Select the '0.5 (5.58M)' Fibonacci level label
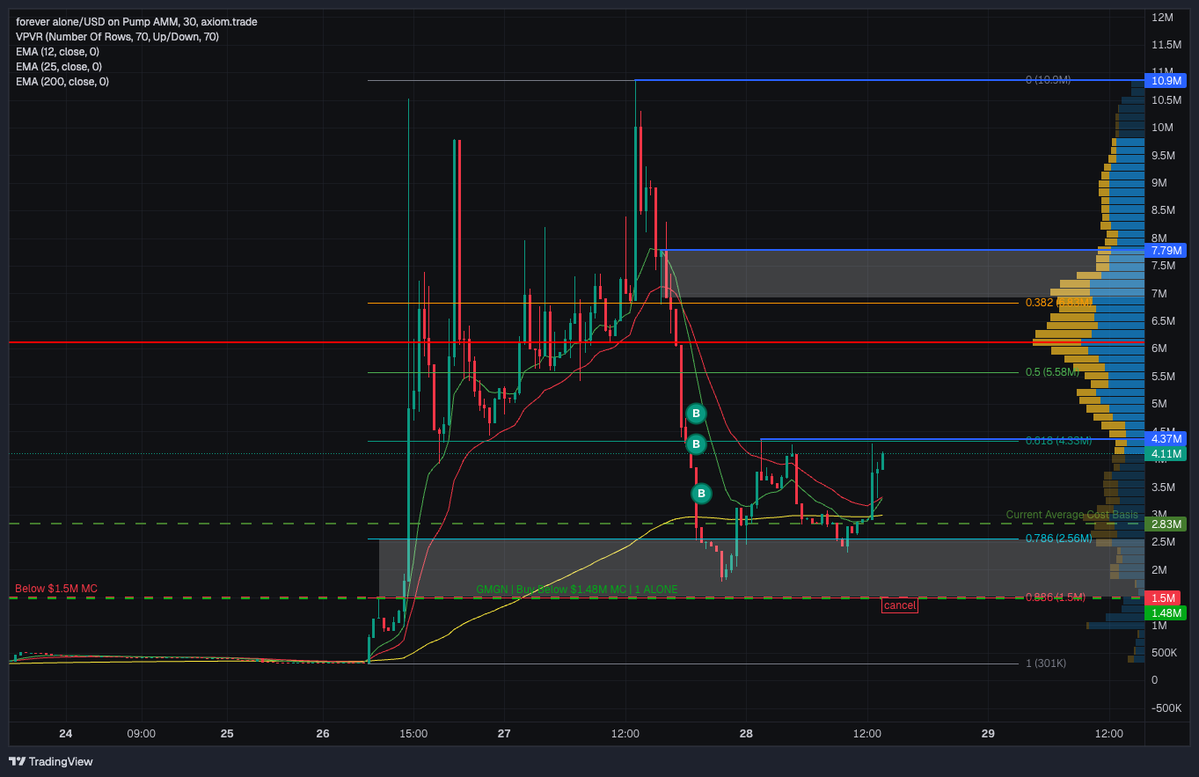 1052,372
